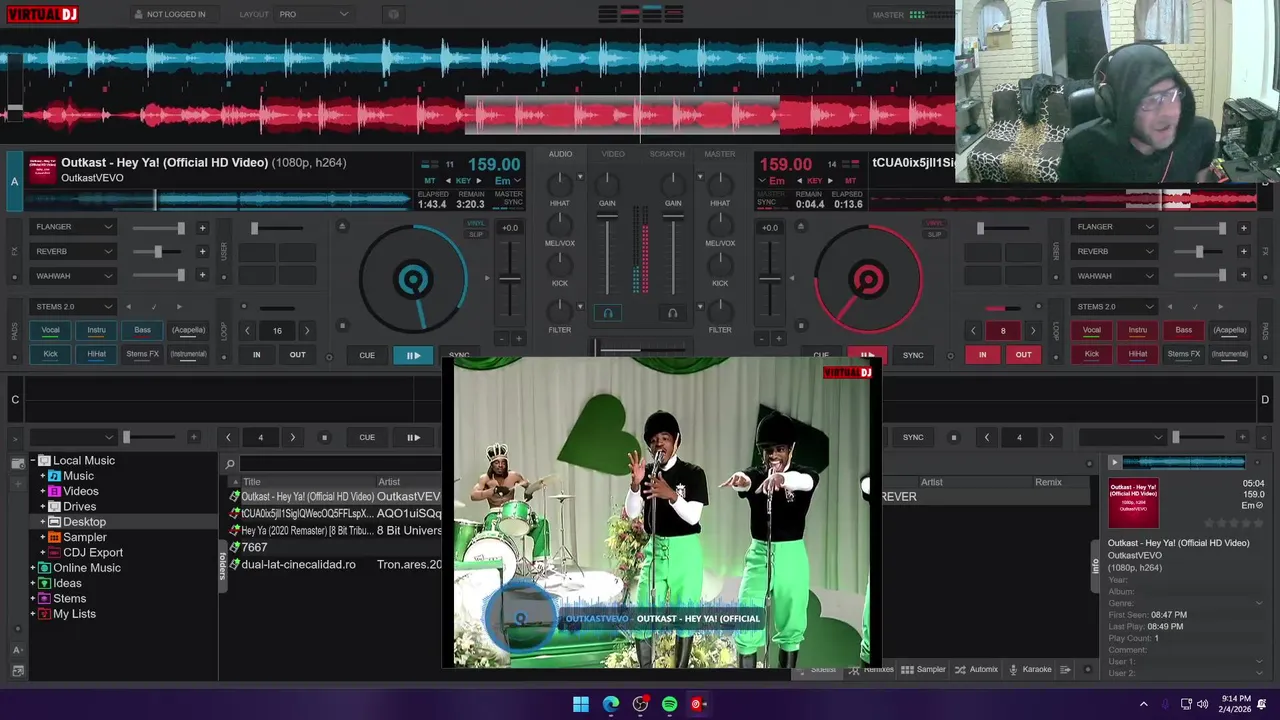Open right deck FLANGER effect dropdown

(1114, 227)
